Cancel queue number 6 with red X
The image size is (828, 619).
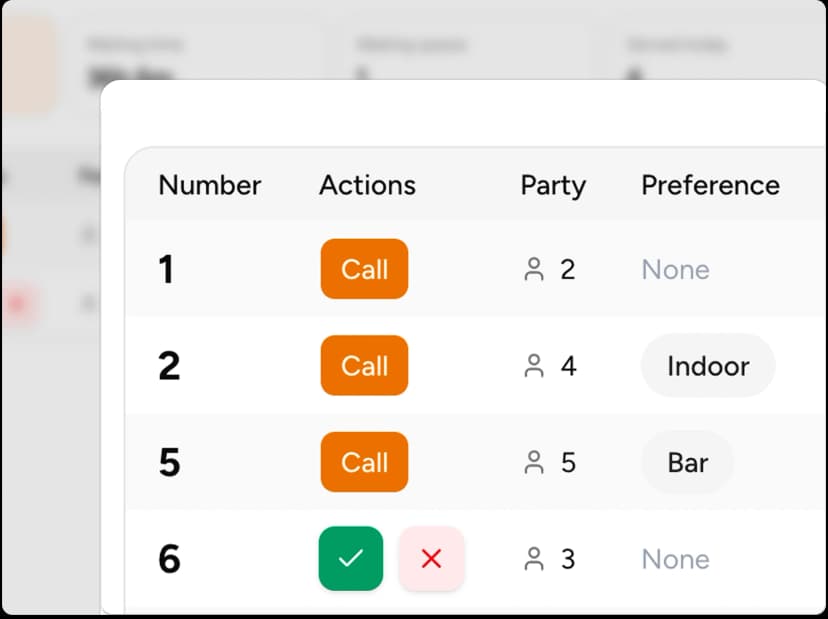[x=431, y=559]
